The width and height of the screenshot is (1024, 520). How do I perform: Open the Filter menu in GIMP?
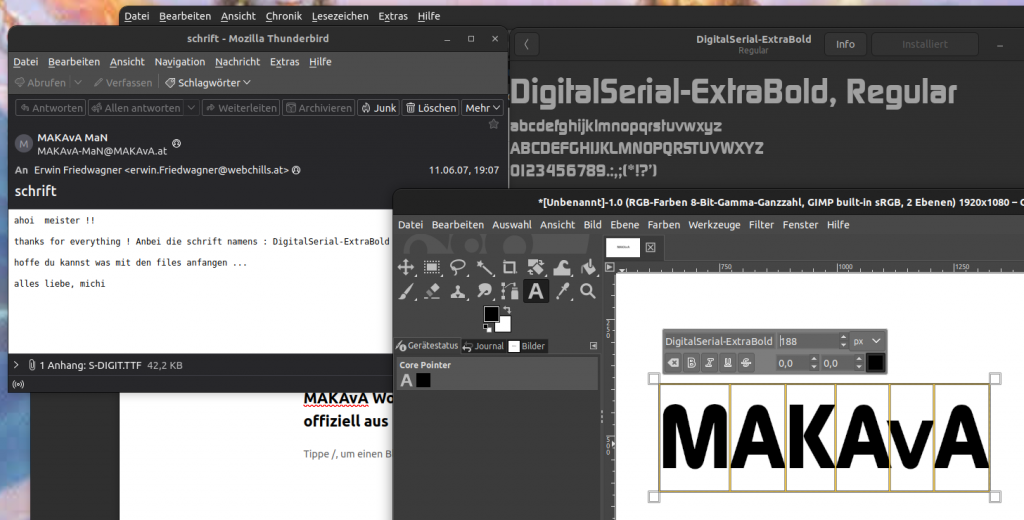point(761,225)
